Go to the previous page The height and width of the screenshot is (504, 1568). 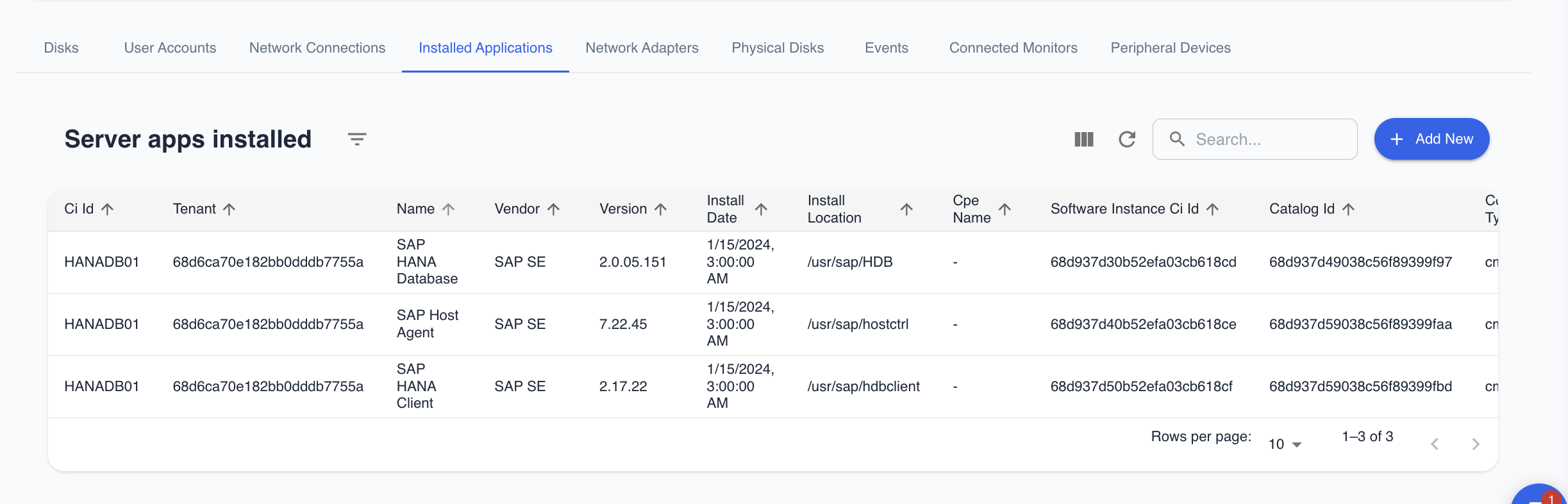(x=1435, y=444)
